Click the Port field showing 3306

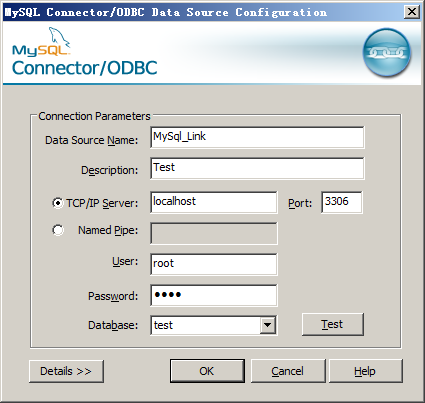[342, 202]
